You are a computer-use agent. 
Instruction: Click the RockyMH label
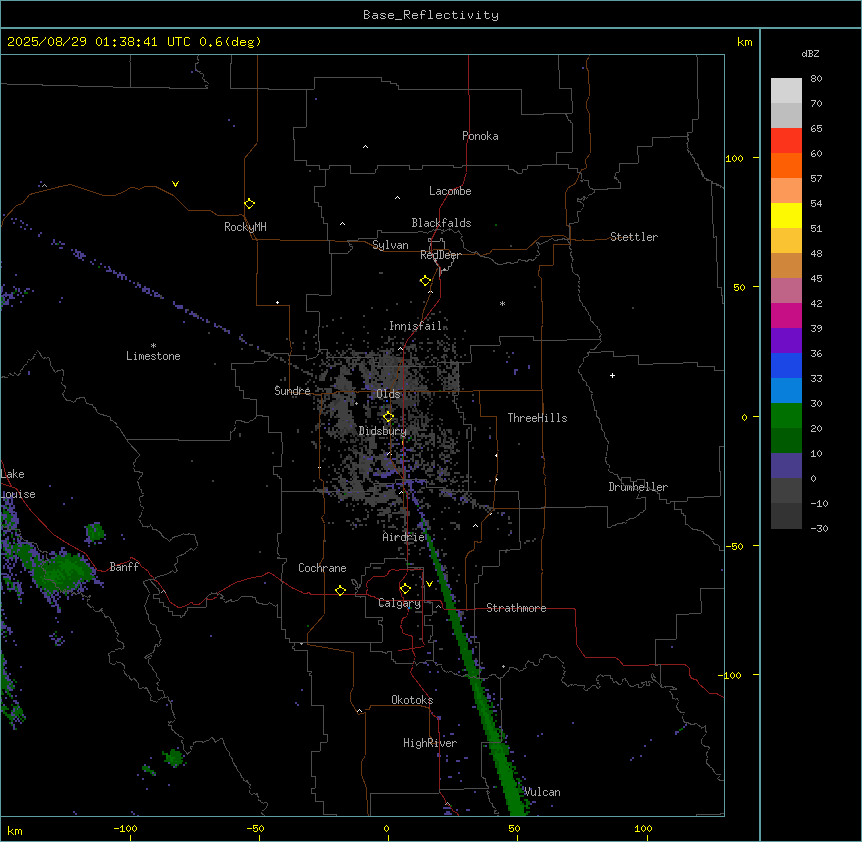245,227
